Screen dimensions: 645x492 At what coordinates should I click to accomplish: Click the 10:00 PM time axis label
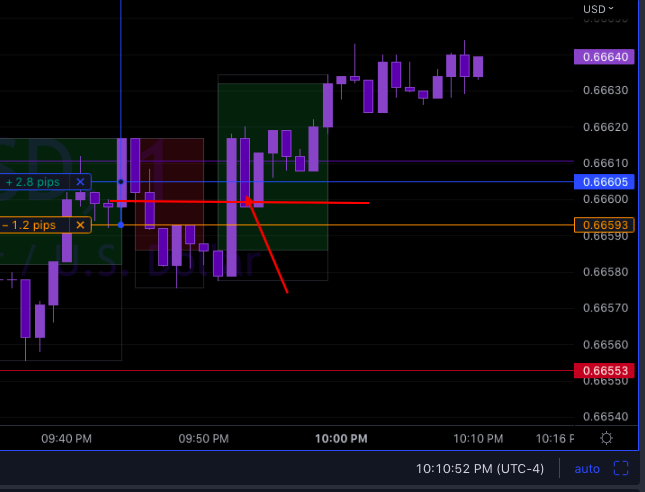coord(341,439)
